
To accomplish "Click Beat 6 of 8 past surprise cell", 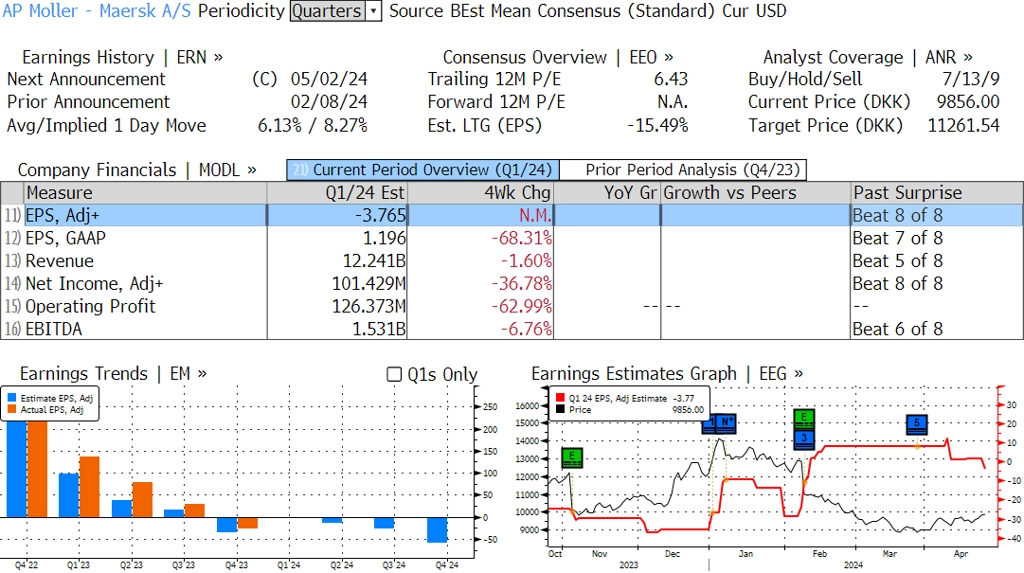I will pyautogui.click(x=898, y=329).
